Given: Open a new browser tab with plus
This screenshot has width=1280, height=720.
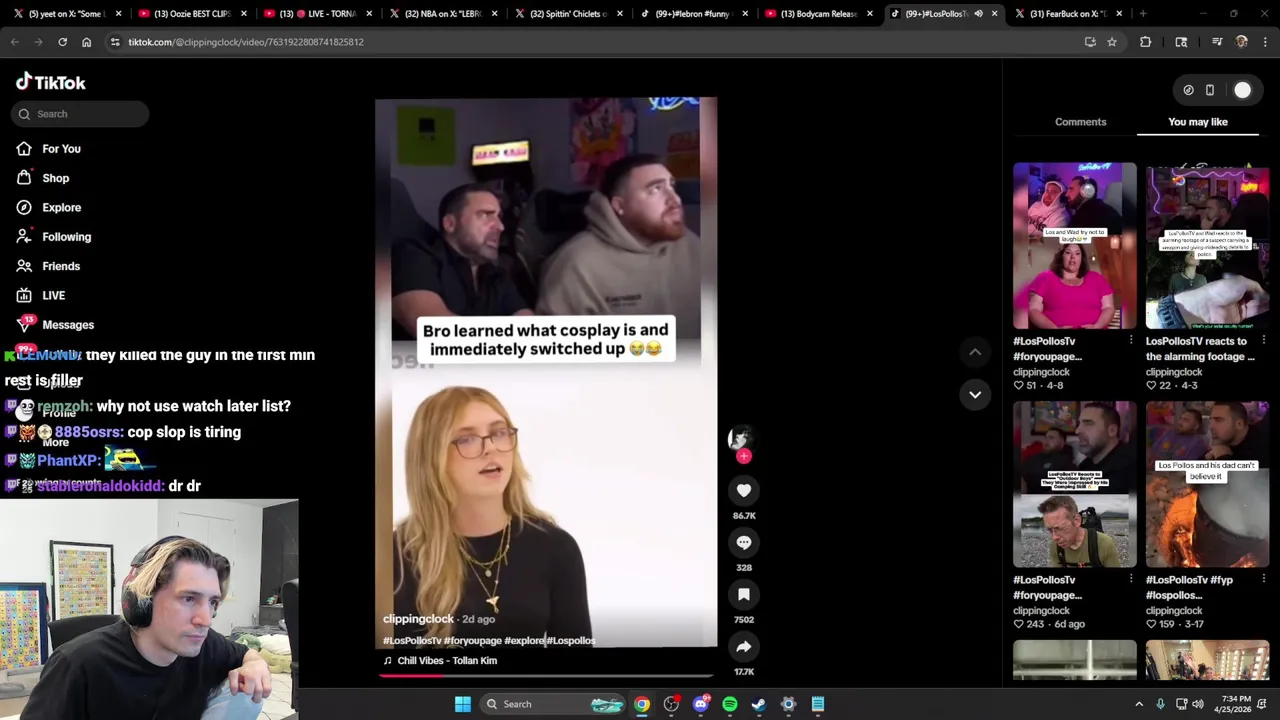Looking at the screenshot, I should pos(1143,14).
